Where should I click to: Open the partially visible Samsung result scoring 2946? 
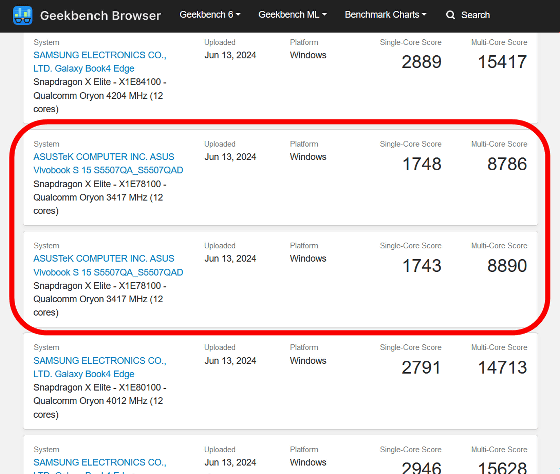(100, 466)
